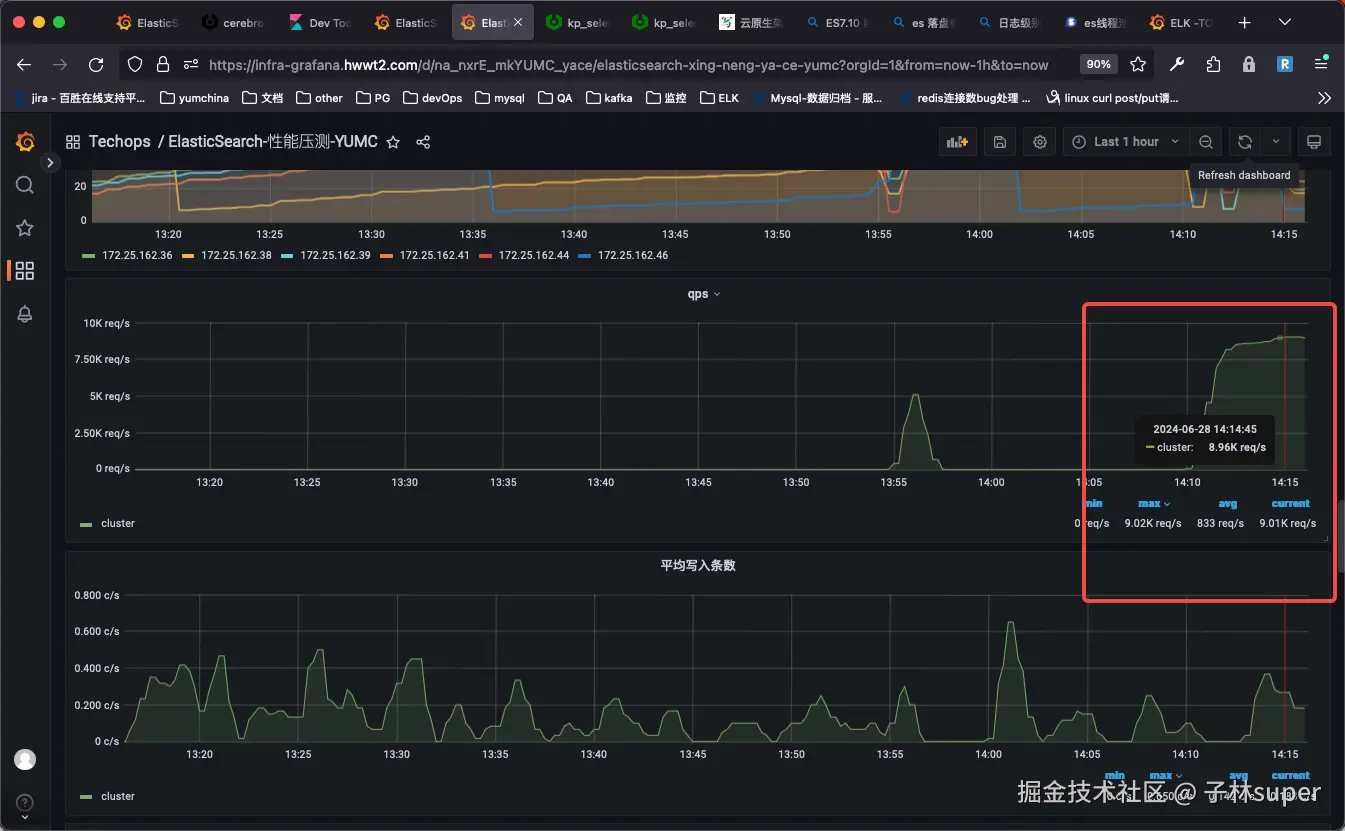Click the Refresh dashboard button
Screen dimensions: 1345x831
point(1244,142)
